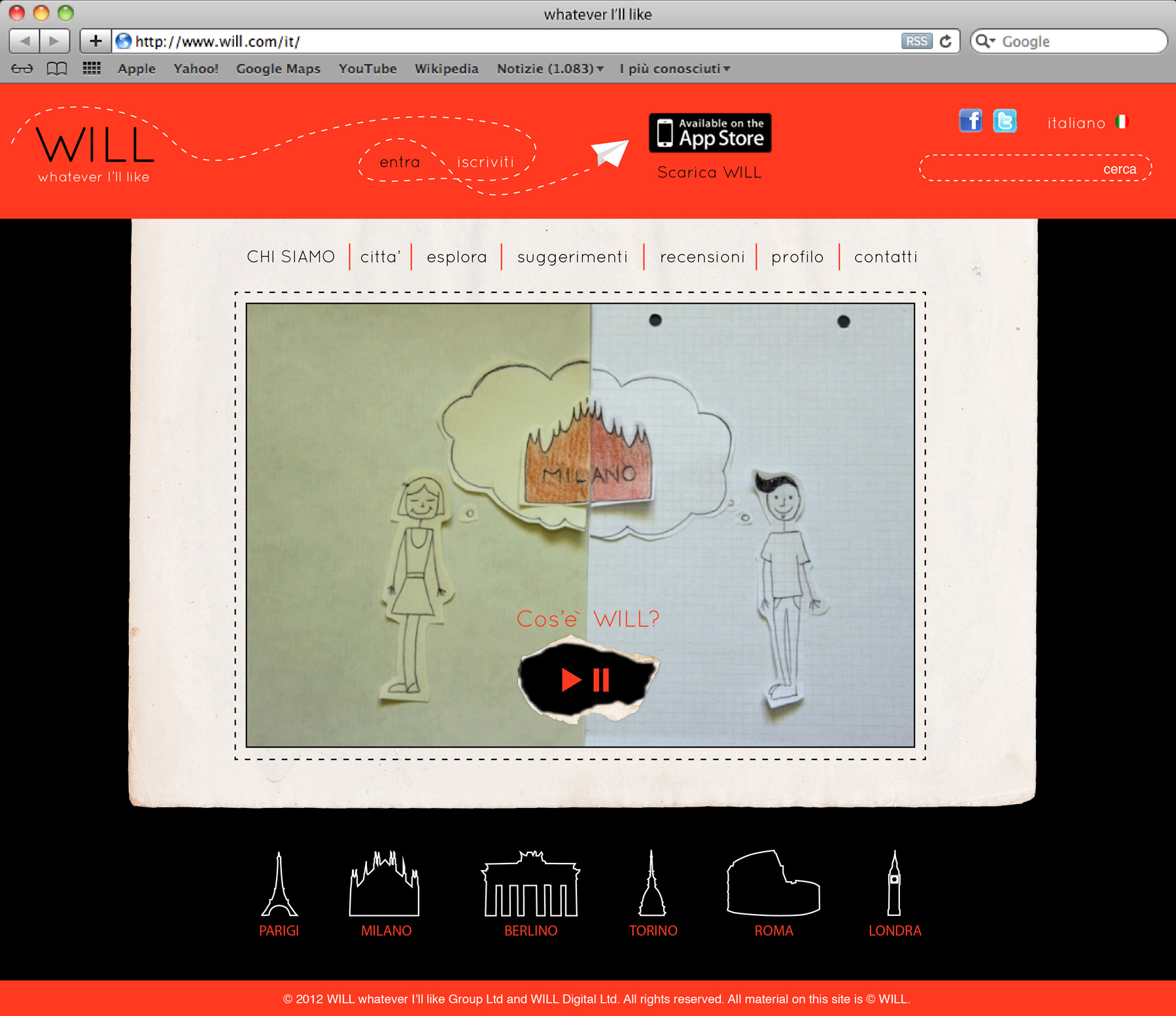Click the LONDRA city label
Image resolution: width=1176 pixels, height=1016 pixels.
coord(895,930)
